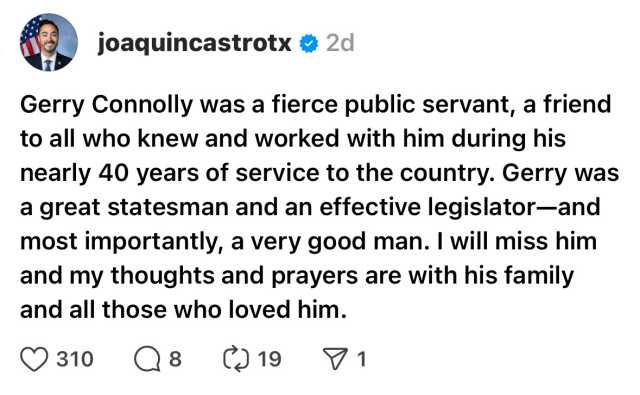The width and height of the screenshot is (640, 395).
Task: Click the name Gerry Connolly in post
Action: pos(106,105)
